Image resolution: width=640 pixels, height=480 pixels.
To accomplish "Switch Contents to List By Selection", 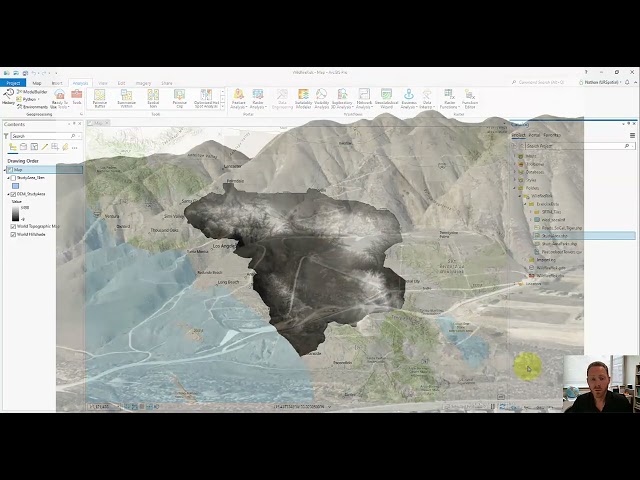I will pos(34,147).
